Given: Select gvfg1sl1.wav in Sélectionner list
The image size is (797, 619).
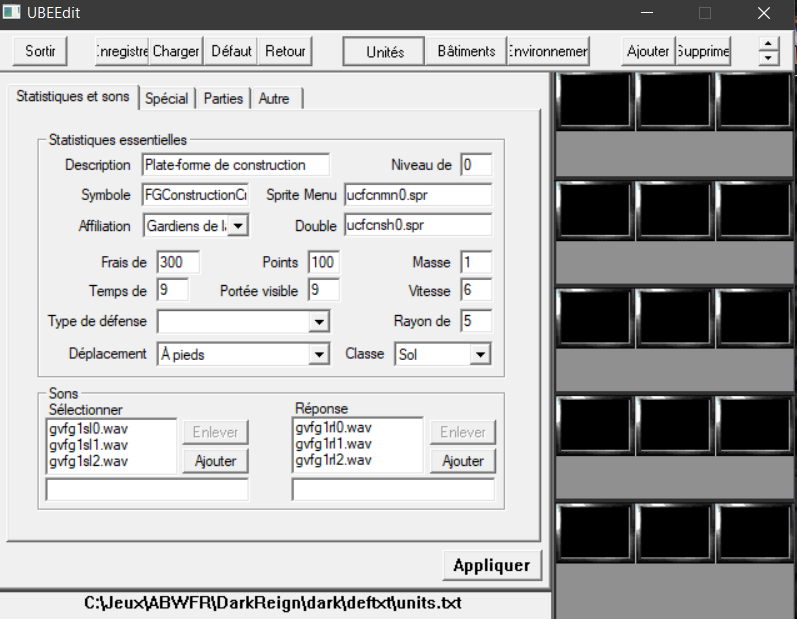Looking at the screenshot, I should [x=88, y=445].
